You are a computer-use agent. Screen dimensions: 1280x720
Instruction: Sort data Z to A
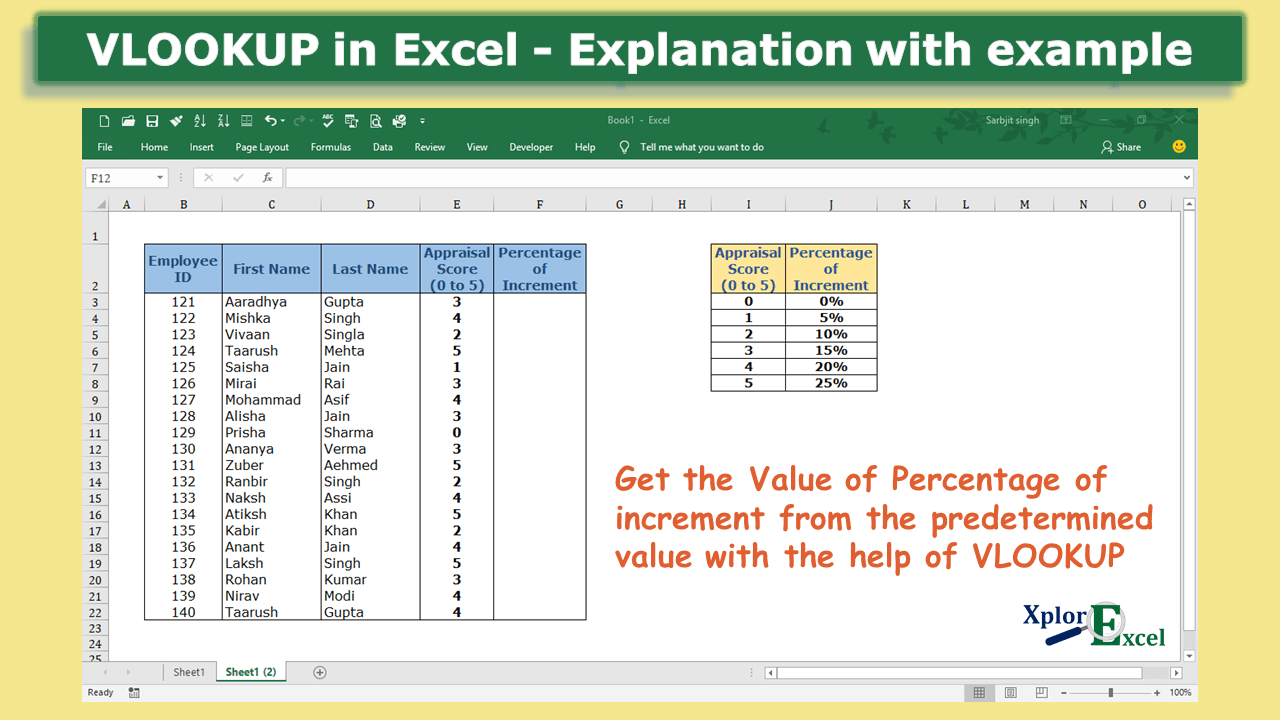point(224,120)
